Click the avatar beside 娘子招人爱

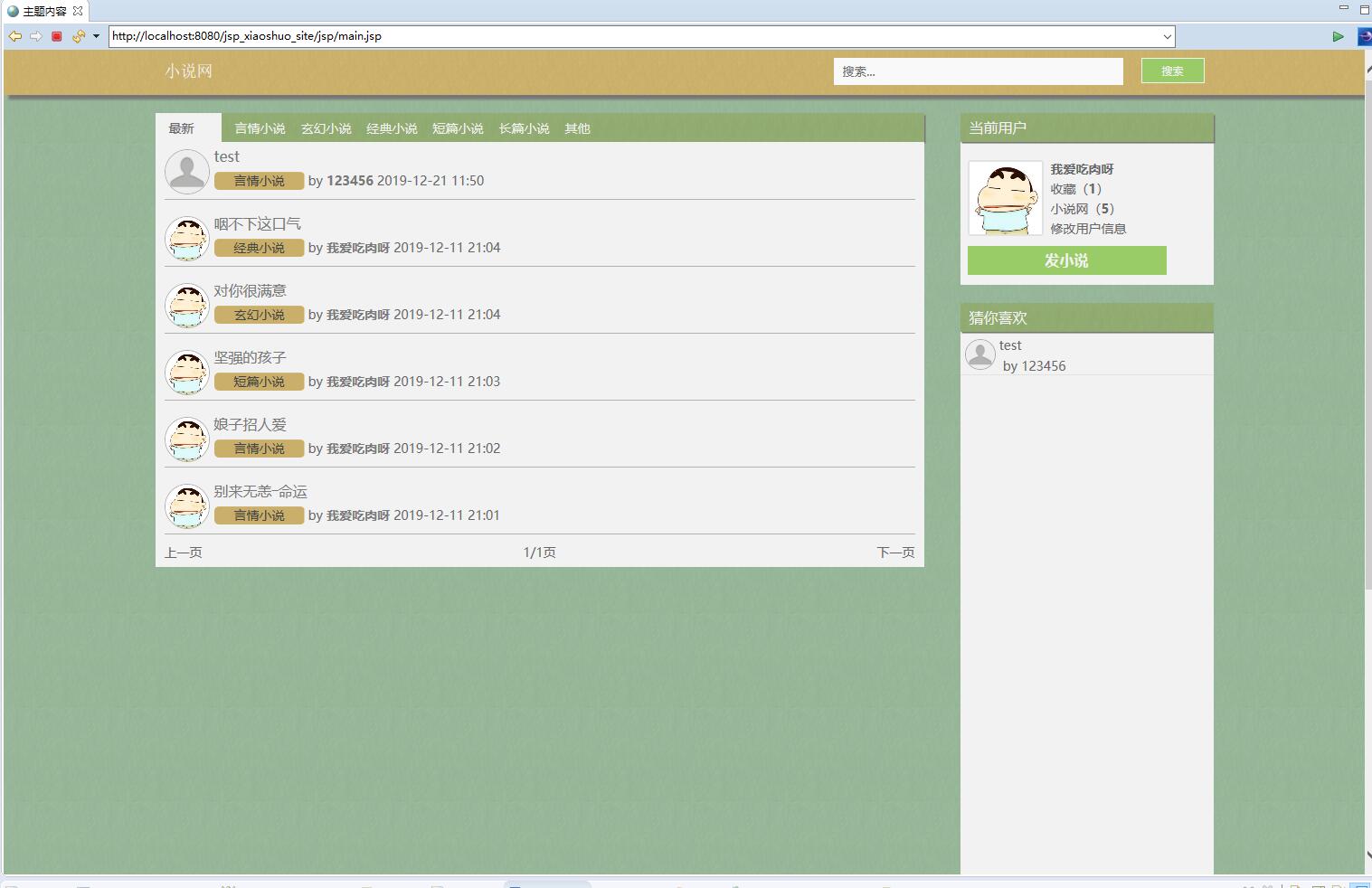(x=187, y=439)
